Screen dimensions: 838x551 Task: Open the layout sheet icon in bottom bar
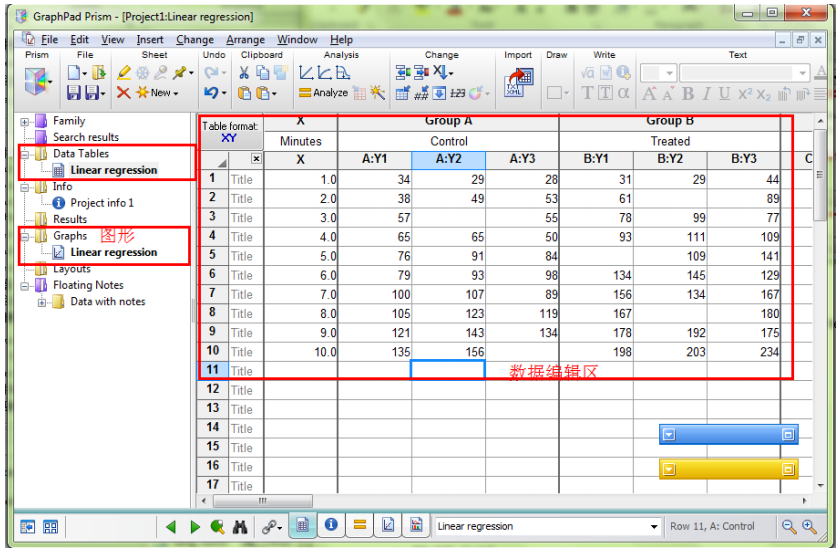(x=416, y=525)
